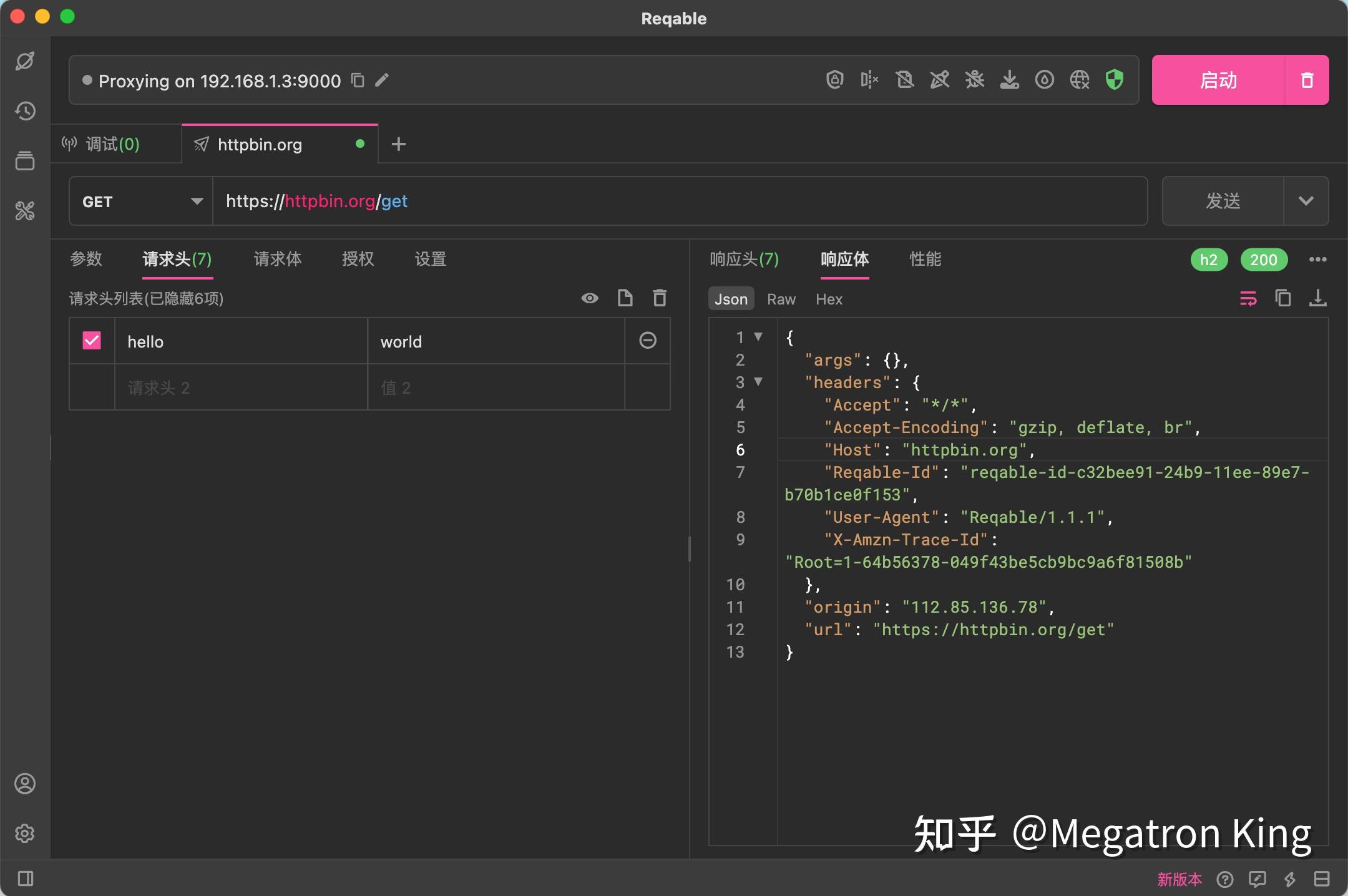Screen dimensions: 1348x896
Task: Open the compose (rocket) sidebar icon
Action: point(25,61)
